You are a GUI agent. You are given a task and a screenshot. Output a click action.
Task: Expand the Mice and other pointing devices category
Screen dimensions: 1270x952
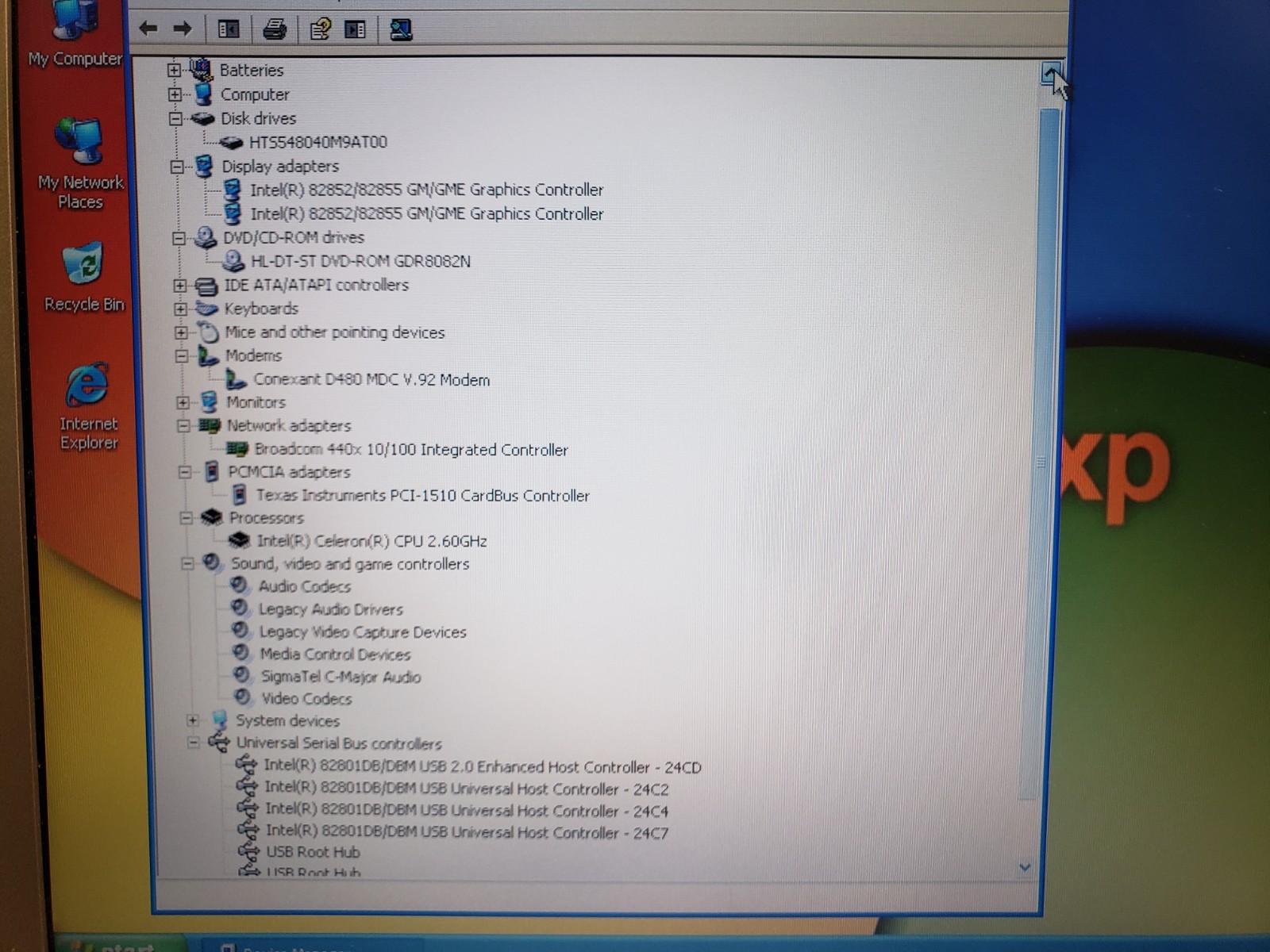pyautogui.click(x=181, y=332)
